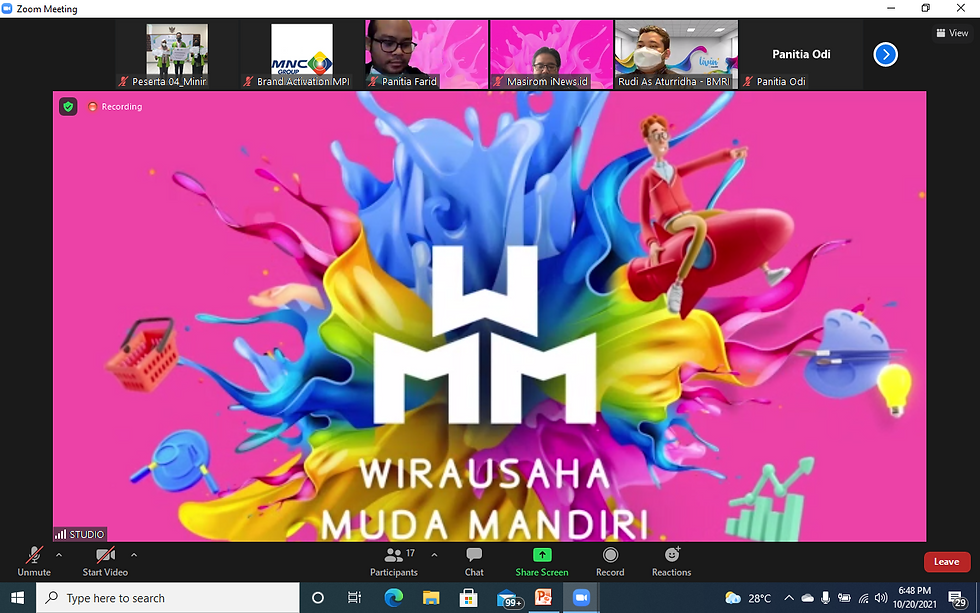The height and width of the screenshot is (613, 980).
Task: Show hidden system tray icons
Action: [789, 598]
